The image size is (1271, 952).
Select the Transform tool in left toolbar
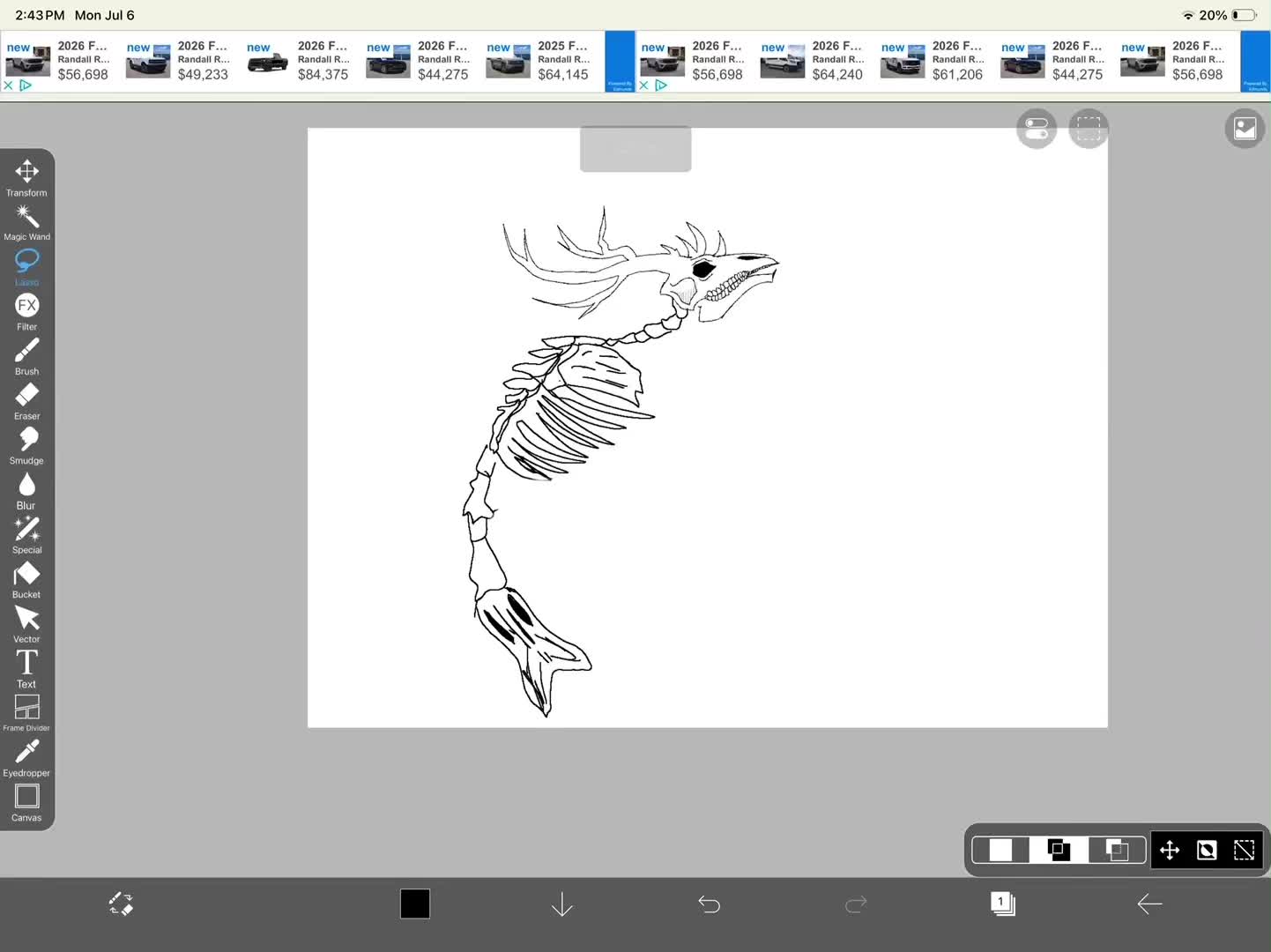(26, 177)
